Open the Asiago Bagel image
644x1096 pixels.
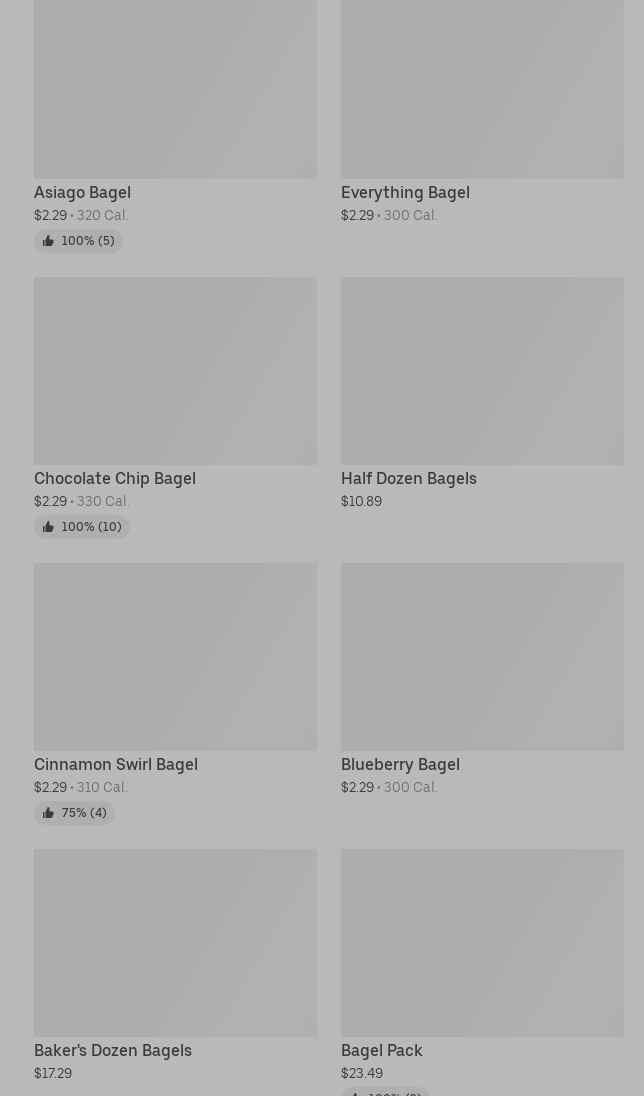point(175,89)
